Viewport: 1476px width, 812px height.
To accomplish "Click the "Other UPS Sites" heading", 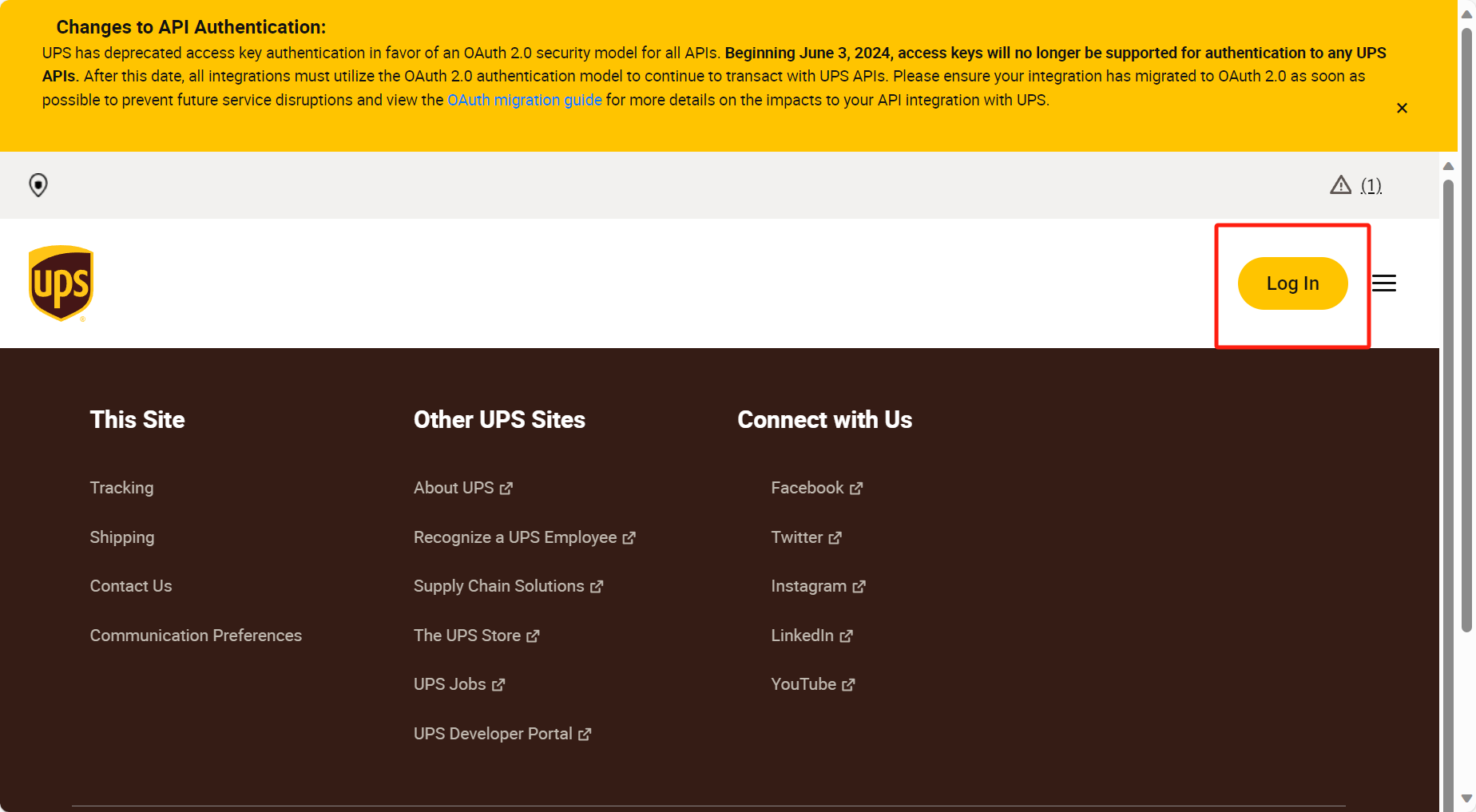I will click(x=499, y=420).
